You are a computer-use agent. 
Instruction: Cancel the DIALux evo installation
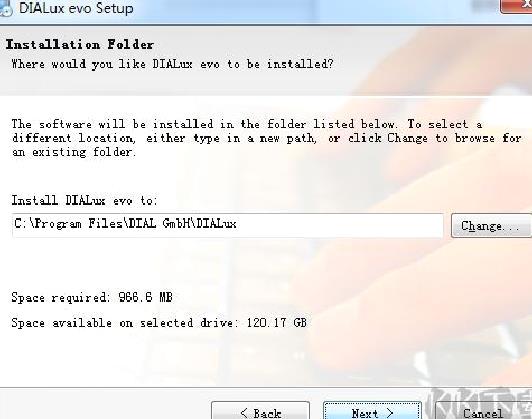click(x=483, y=411)
